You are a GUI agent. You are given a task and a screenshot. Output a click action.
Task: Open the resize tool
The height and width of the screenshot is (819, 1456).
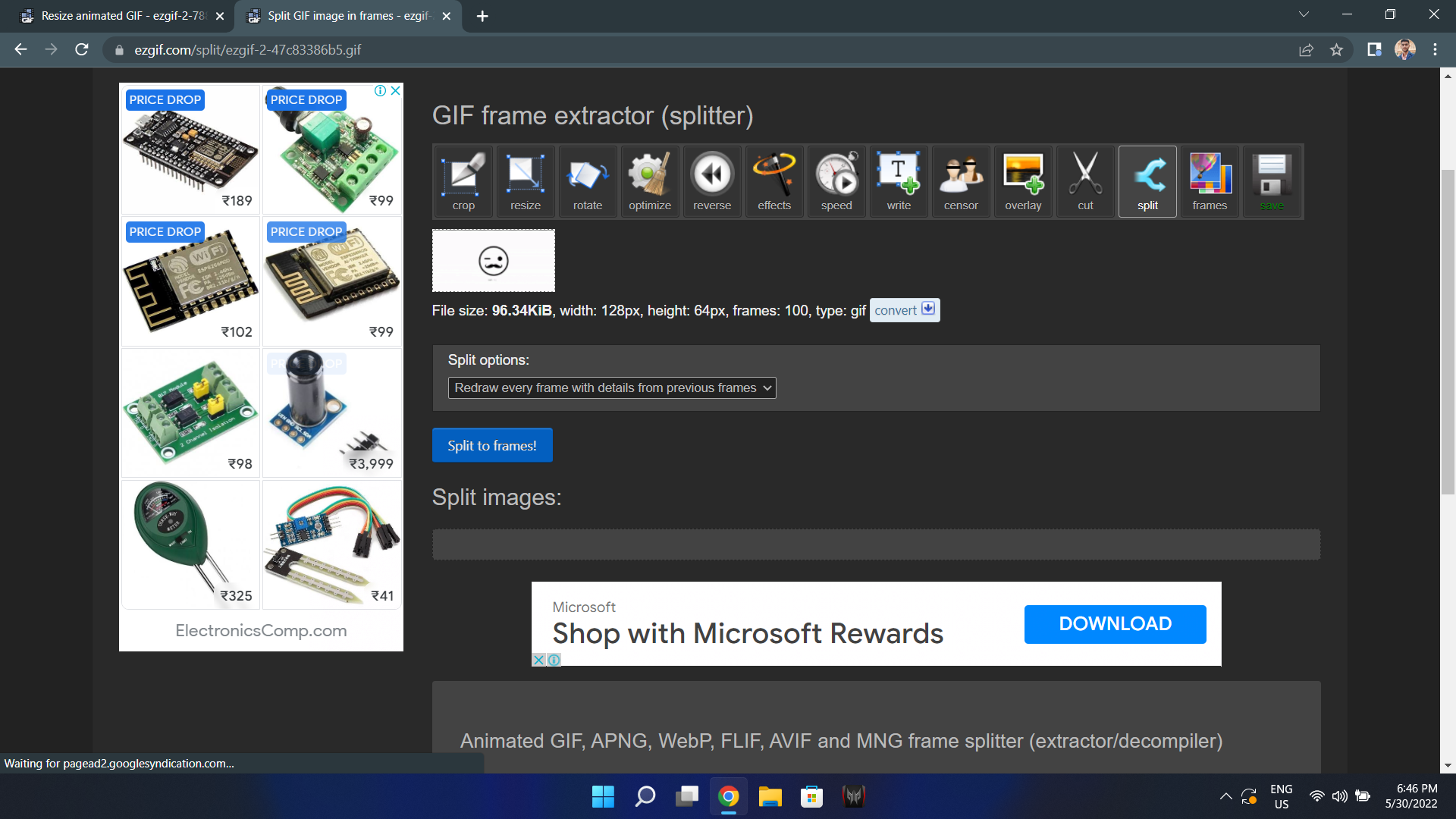click(525, 181)
